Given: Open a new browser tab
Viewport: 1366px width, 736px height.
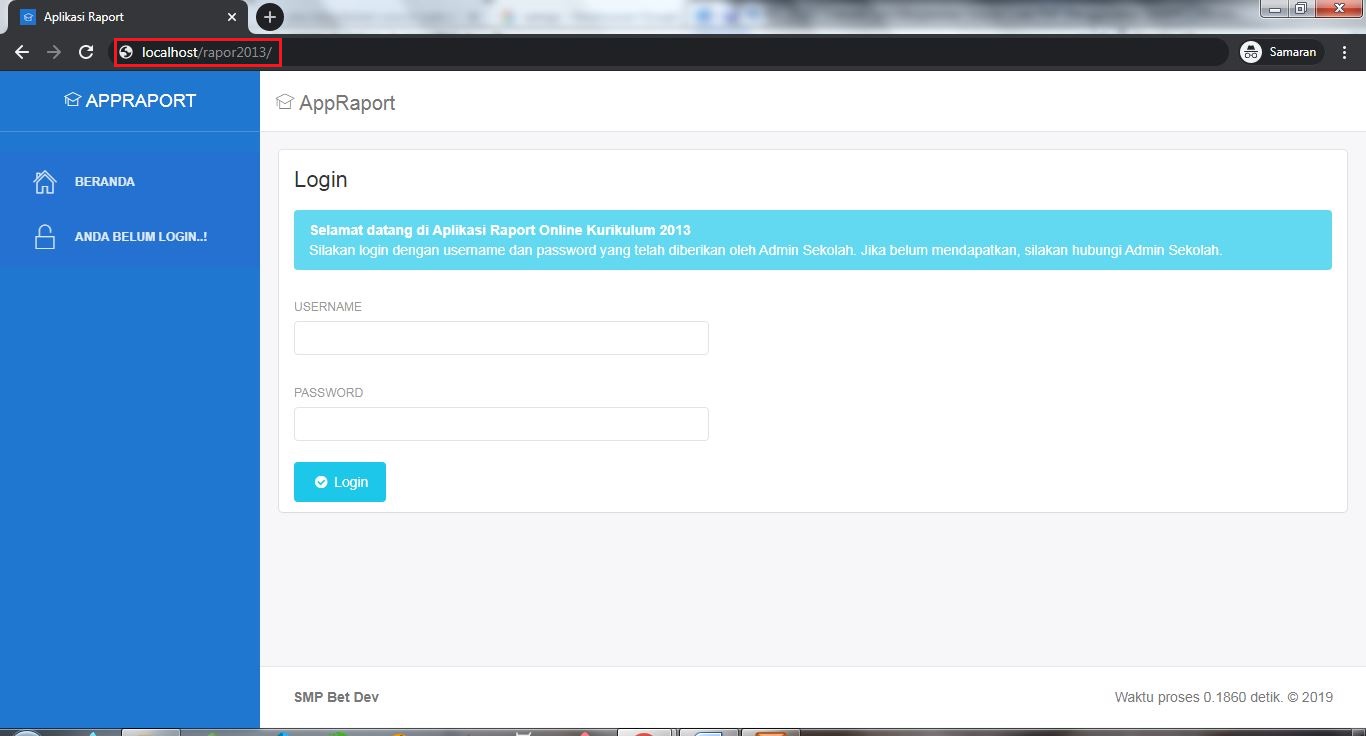Looking at the screenshot, I should click(x=268, y=16).
